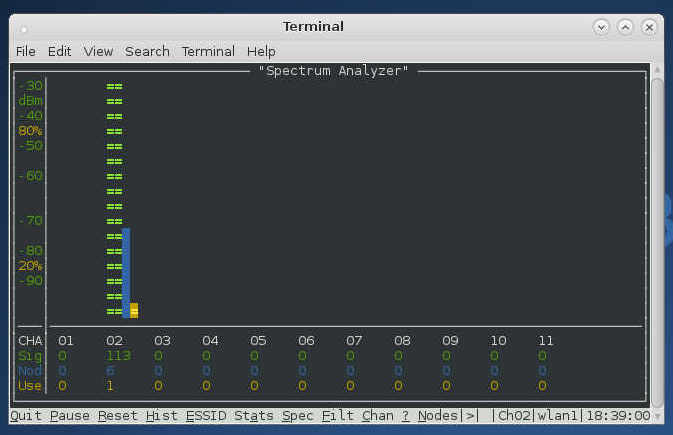Click the CHA row label
Screen dimensions: 673x435
30,341
